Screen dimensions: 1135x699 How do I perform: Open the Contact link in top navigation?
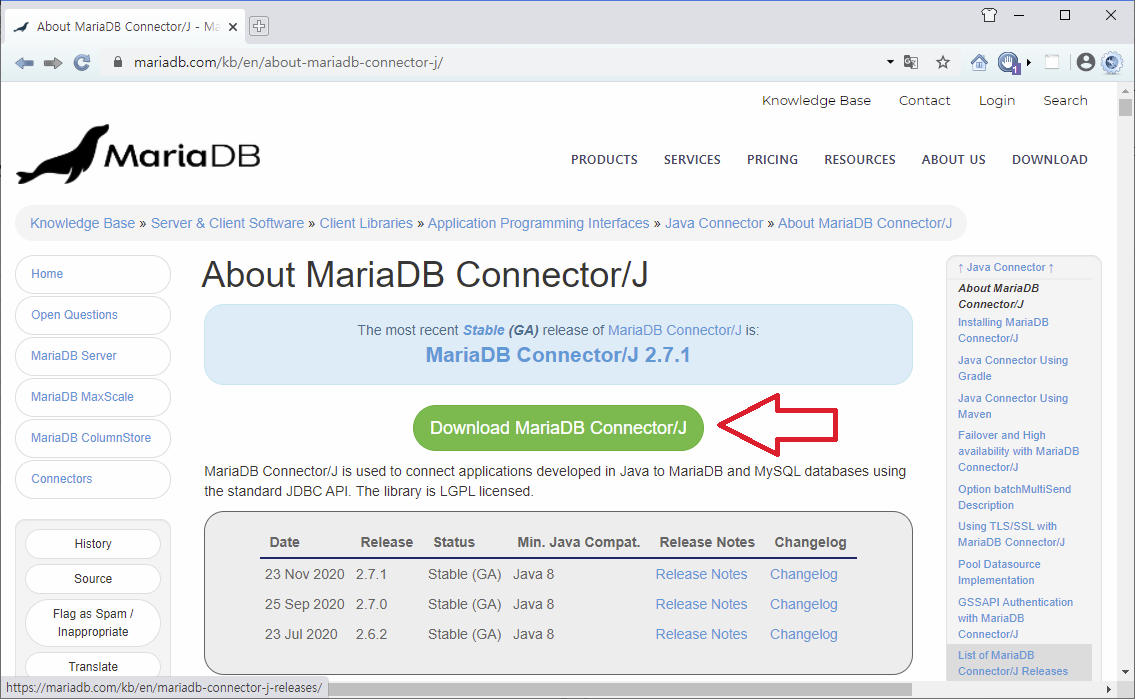[924, 101]
